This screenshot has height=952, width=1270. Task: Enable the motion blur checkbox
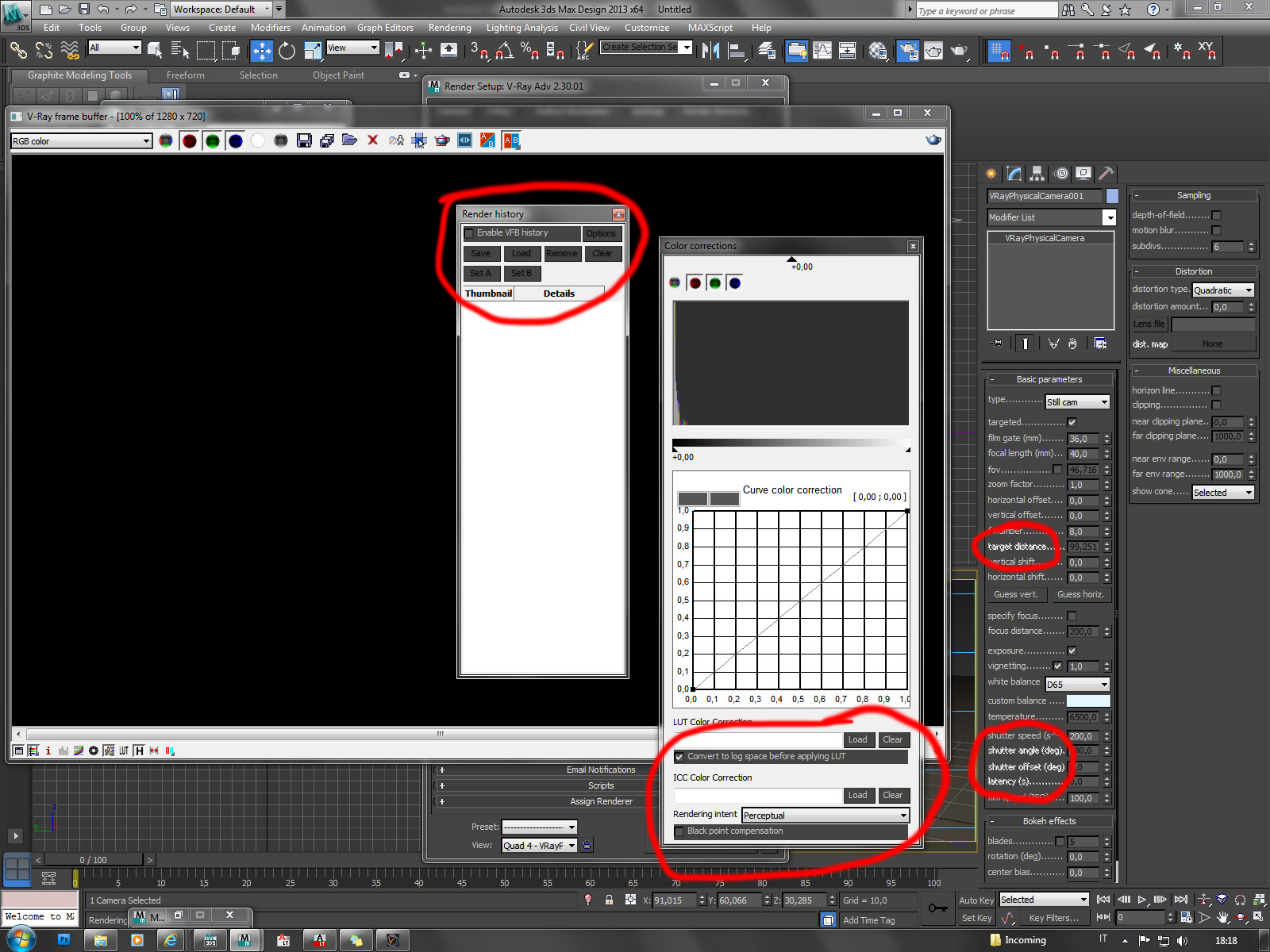pos(1216,230)
